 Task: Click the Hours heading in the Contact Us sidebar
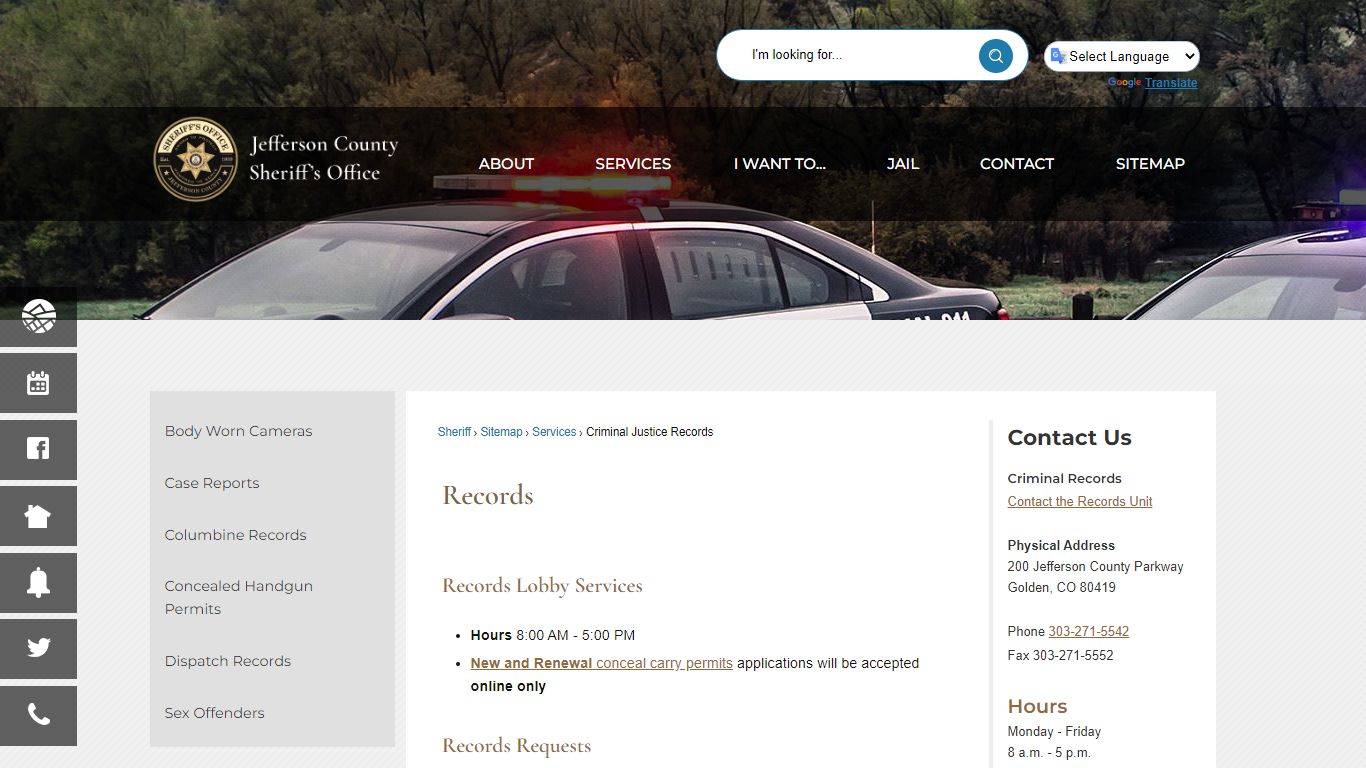pos(1037,707)
